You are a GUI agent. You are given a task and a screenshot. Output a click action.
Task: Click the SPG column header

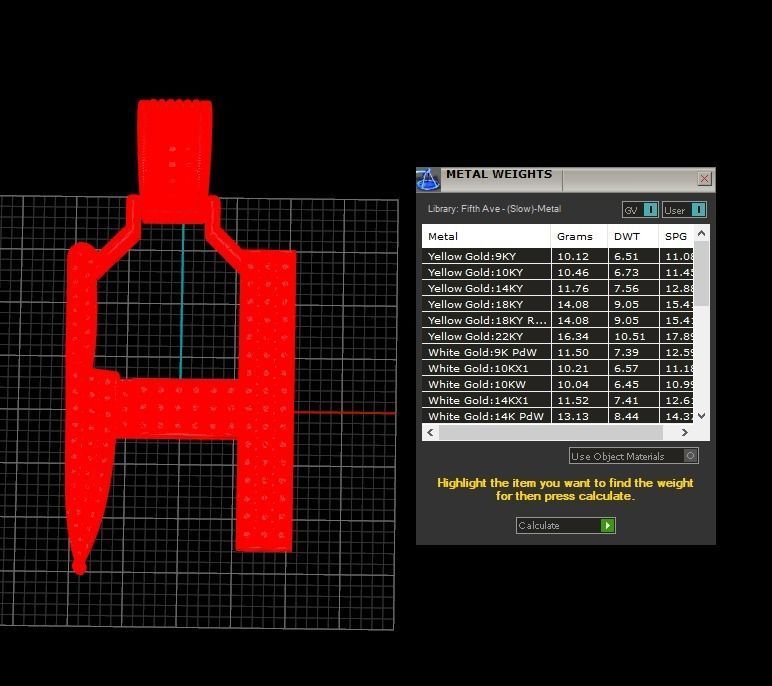click(676, 236)
